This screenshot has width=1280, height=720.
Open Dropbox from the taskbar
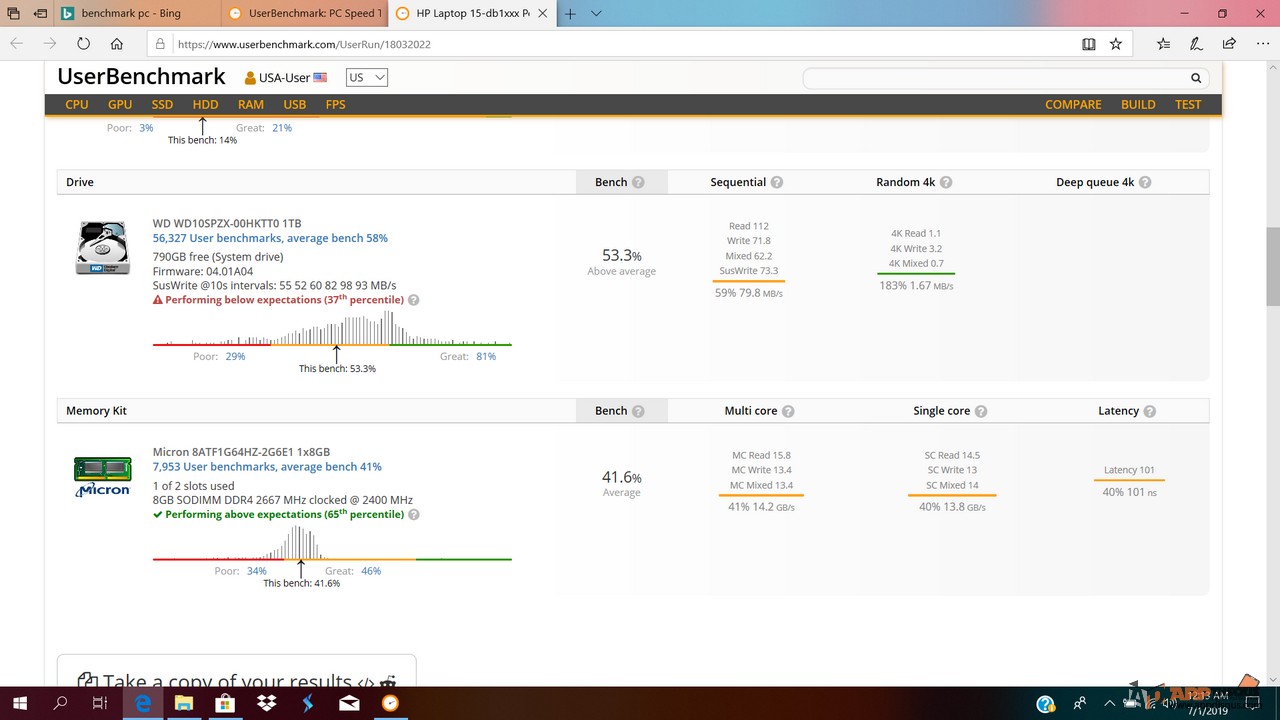[x=266, y=703]
